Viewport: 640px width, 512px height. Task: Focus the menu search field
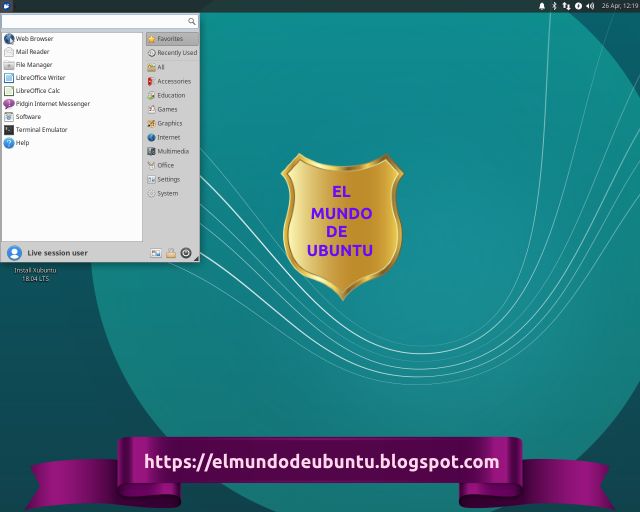click(x=100, y=21)
